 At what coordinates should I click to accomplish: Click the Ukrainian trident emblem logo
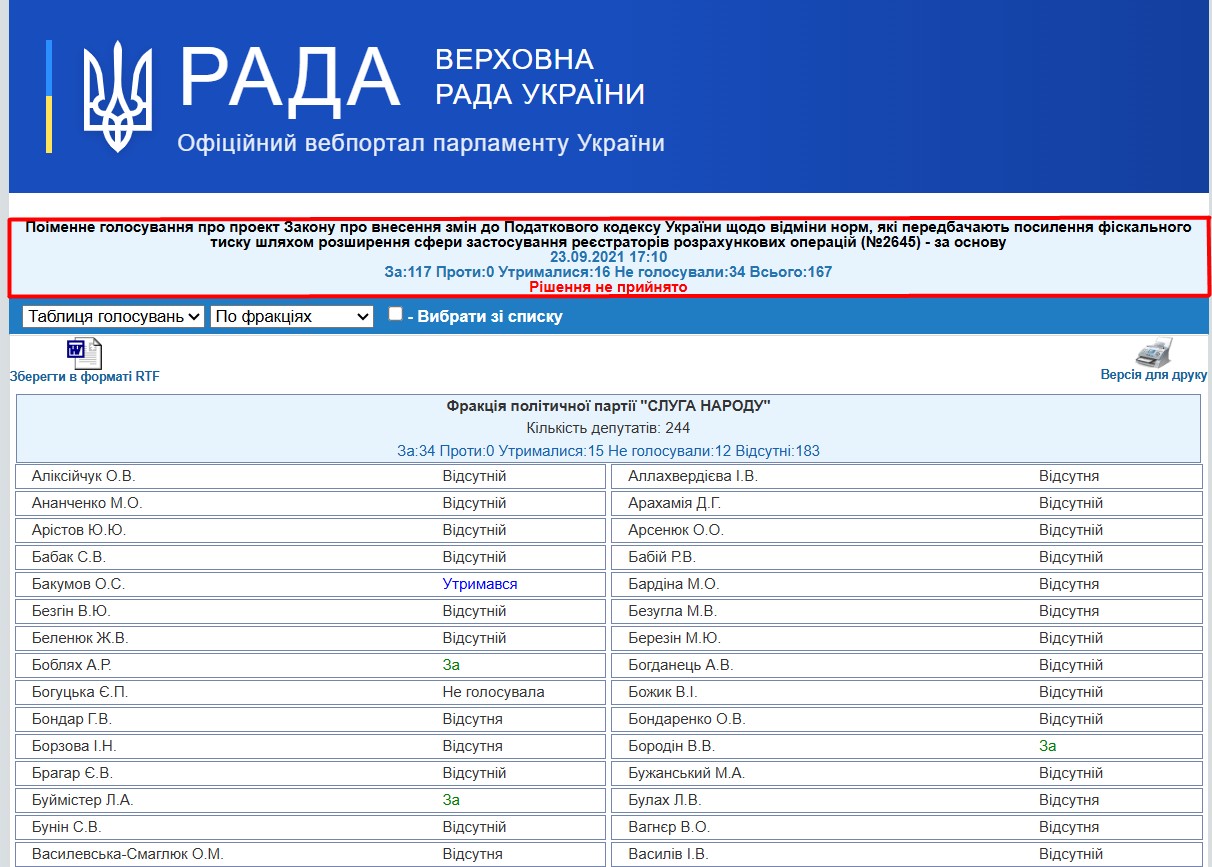coord(117,97)
